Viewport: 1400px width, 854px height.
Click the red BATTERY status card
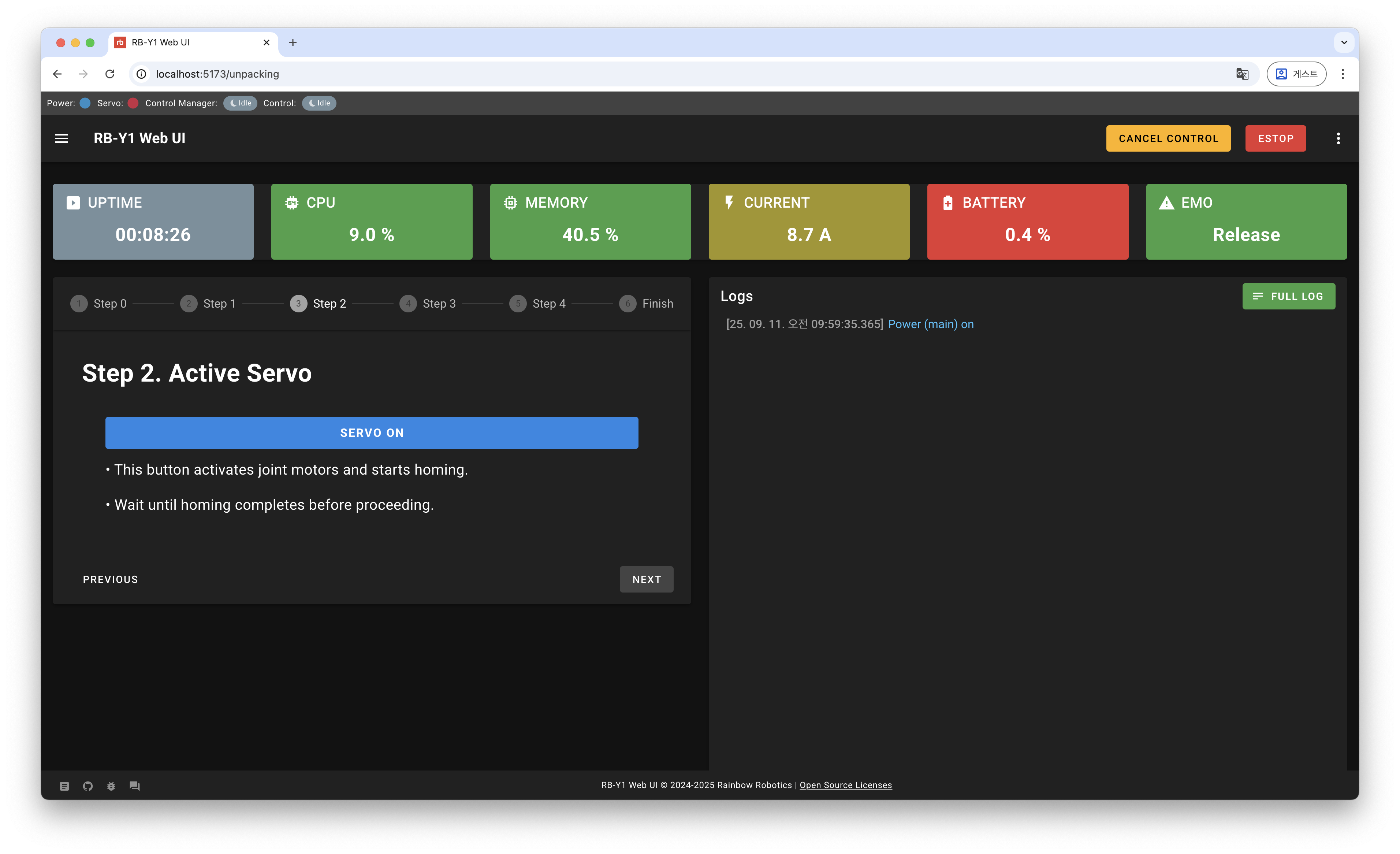(x=1027, y=222)
